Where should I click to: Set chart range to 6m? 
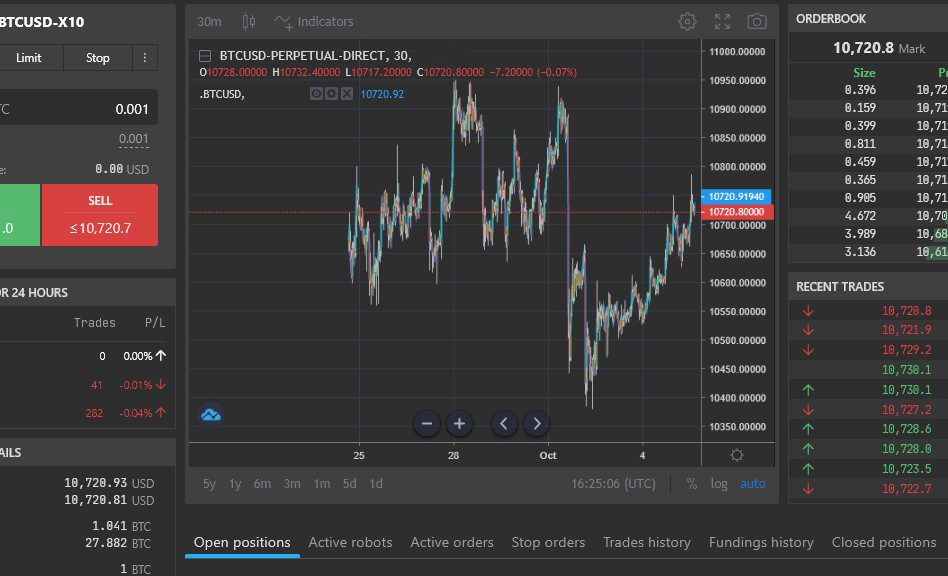pyautogui.click(x=262, y=484)
